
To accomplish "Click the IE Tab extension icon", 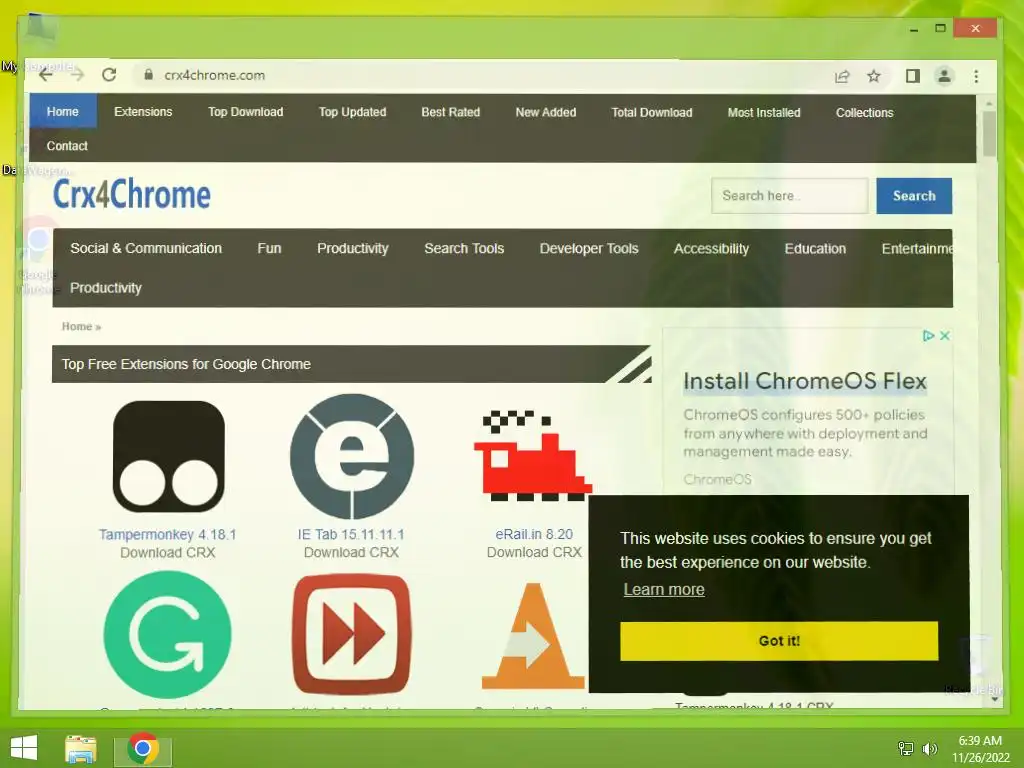I will tap(352, 456).
